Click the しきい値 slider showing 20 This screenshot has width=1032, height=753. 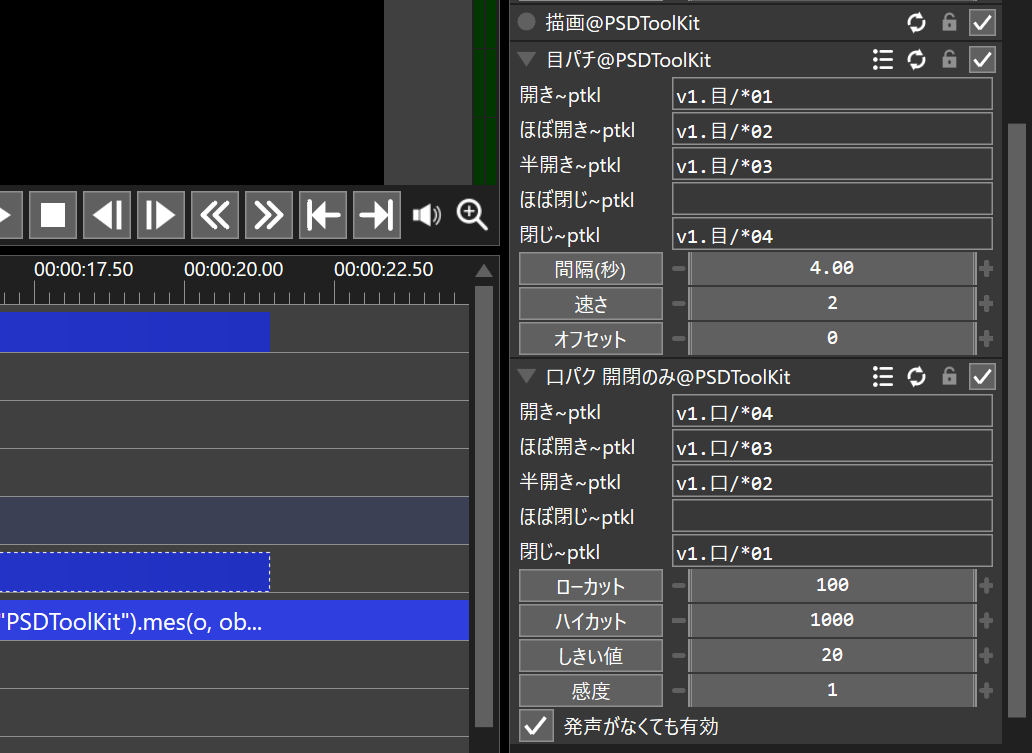coord(832,655)
